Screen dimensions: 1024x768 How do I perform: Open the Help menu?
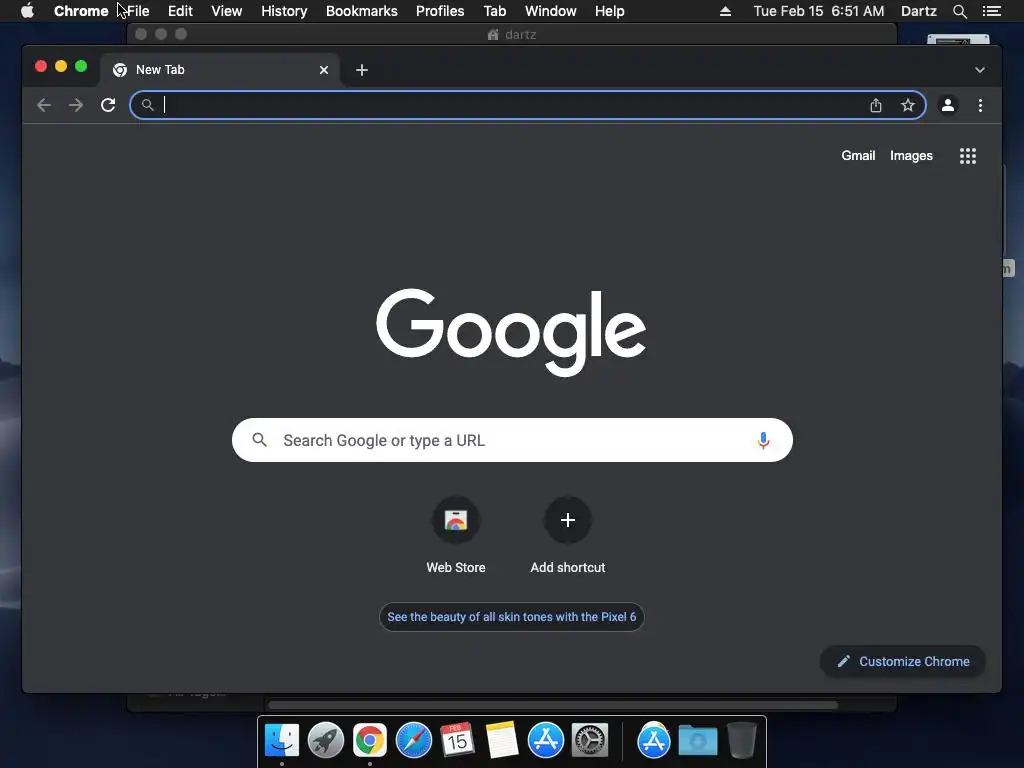coord(609,11)
